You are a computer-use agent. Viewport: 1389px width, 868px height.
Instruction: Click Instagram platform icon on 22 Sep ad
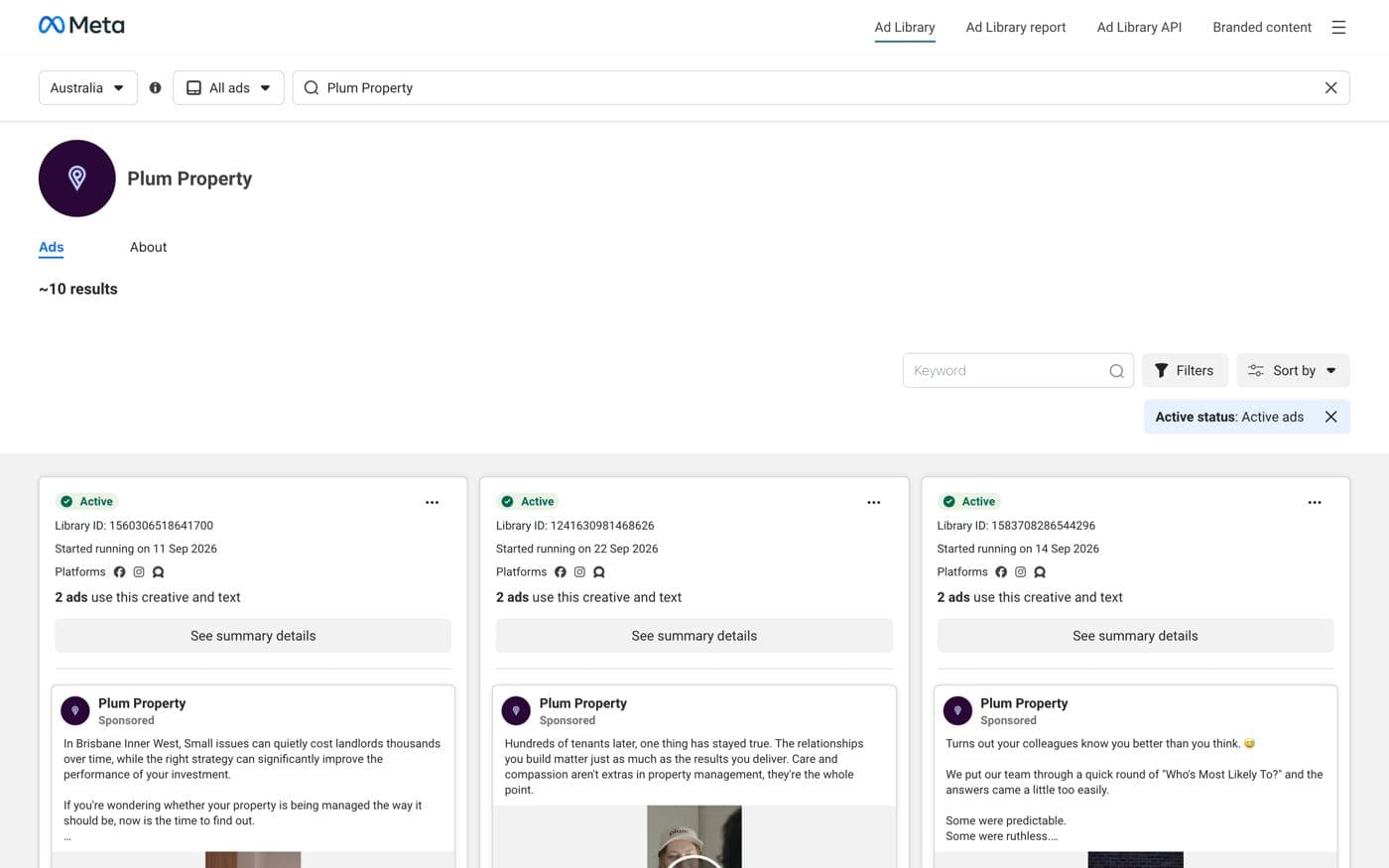click(x=579, y=572)
